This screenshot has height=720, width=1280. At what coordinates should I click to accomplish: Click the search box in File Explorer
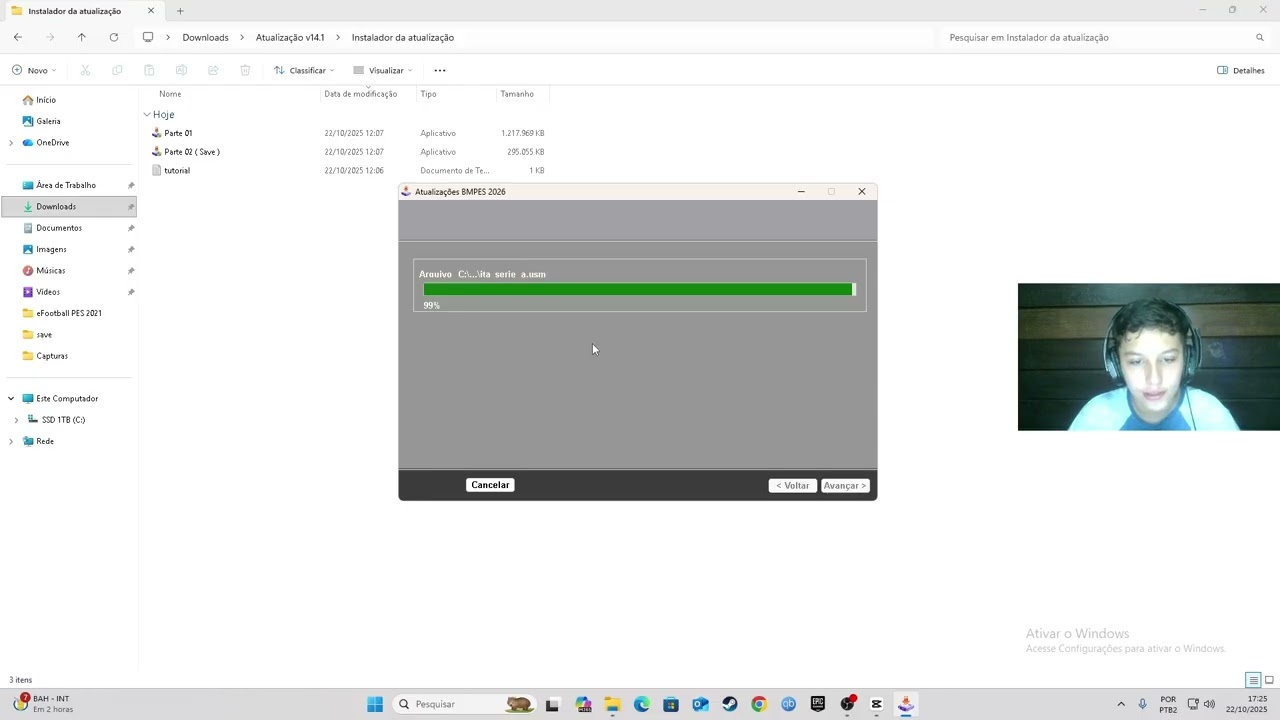pyautogui.click(x=1105, y=38)
